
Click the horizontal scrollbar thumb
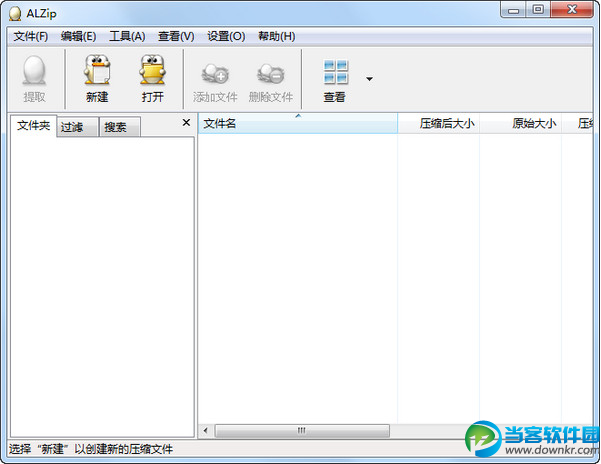pyautogui.click(x=302, y=431)
